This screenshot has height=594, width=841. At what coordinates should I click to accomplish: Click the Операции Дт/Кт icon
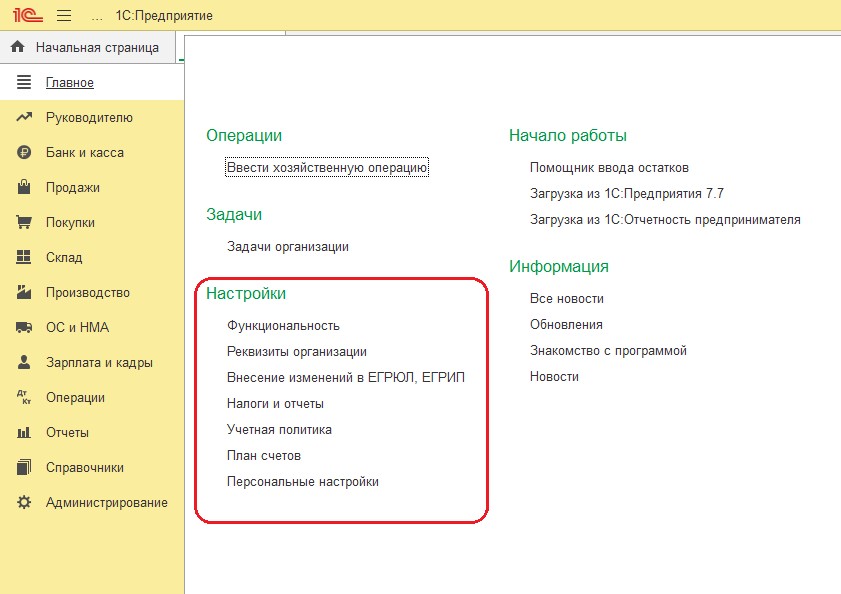[x=24, y=397]
